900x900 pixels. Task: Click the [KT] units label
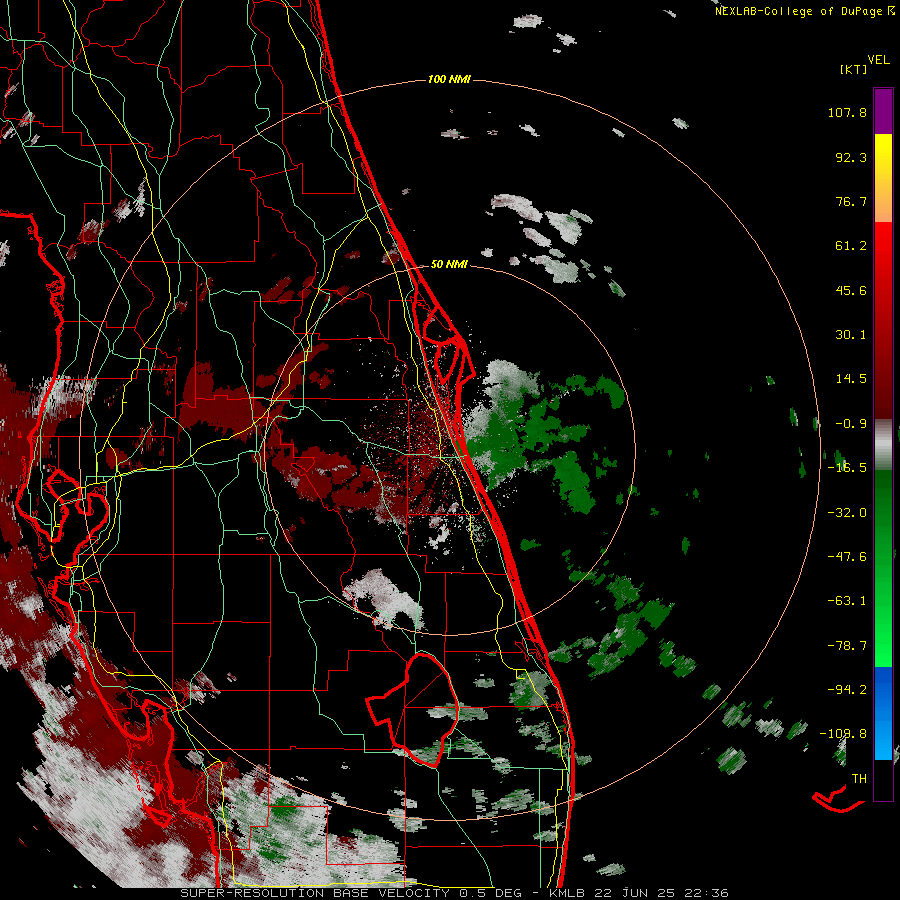pyautogui.click(x=853, y=69)
